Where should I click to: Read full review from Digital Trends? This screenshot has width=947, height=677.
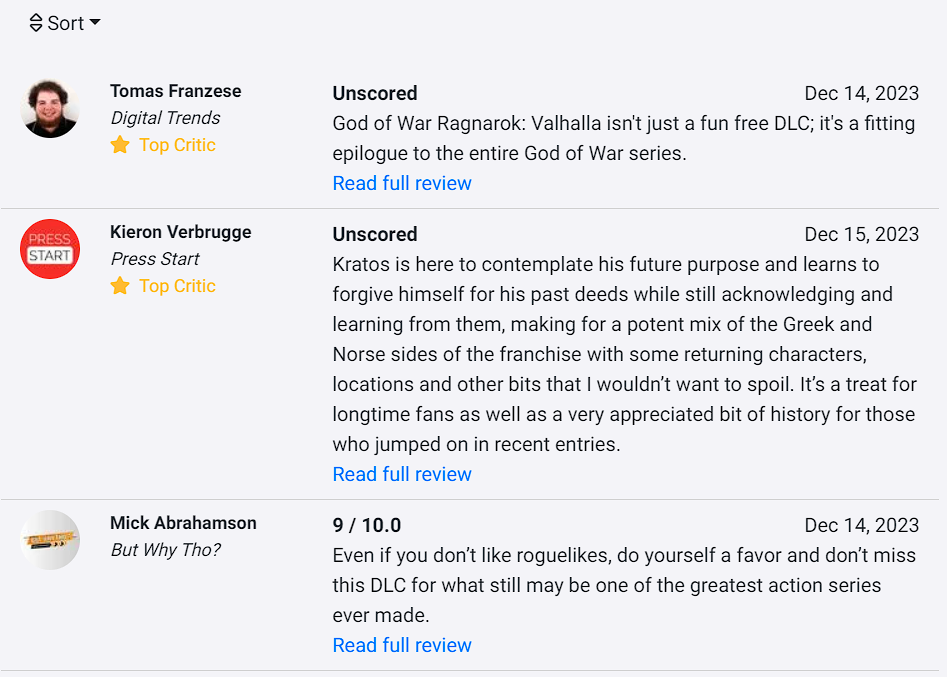(402, 183)
